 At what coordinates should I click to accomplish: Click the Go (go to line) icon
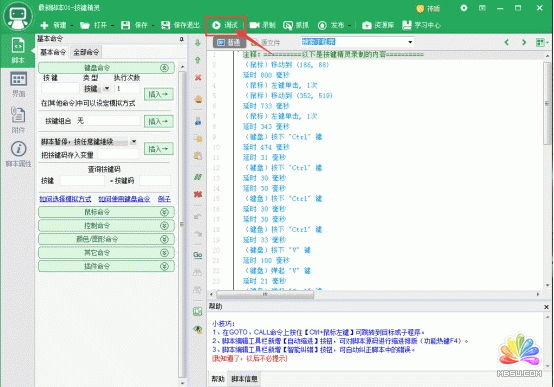(x=198, y=255)
